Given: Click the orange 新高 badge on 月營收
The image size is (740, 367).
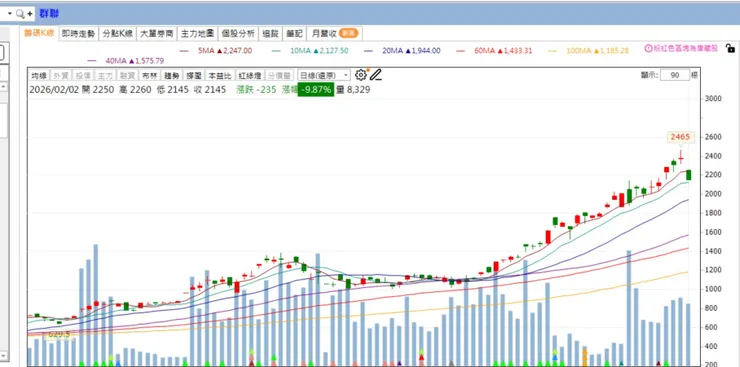Looking at the screenshot, I should [349, 33].
